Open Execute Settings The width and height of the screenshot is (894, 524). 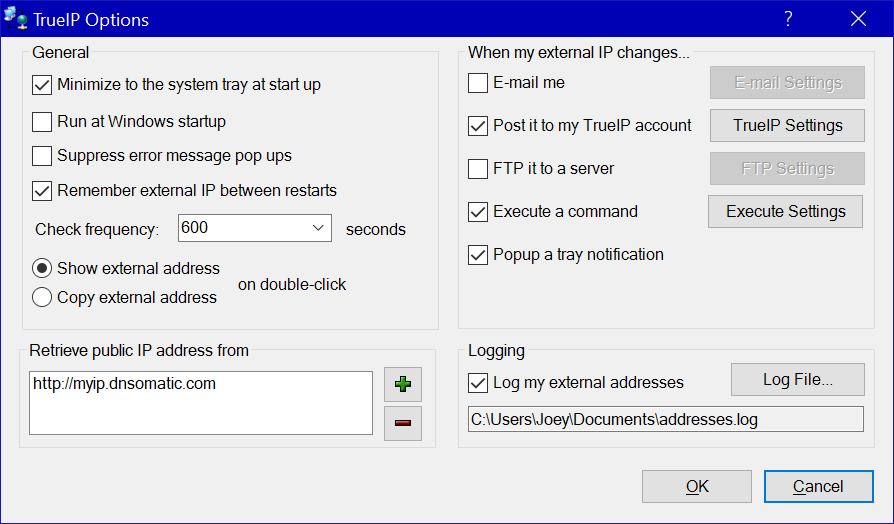[785, 212]
